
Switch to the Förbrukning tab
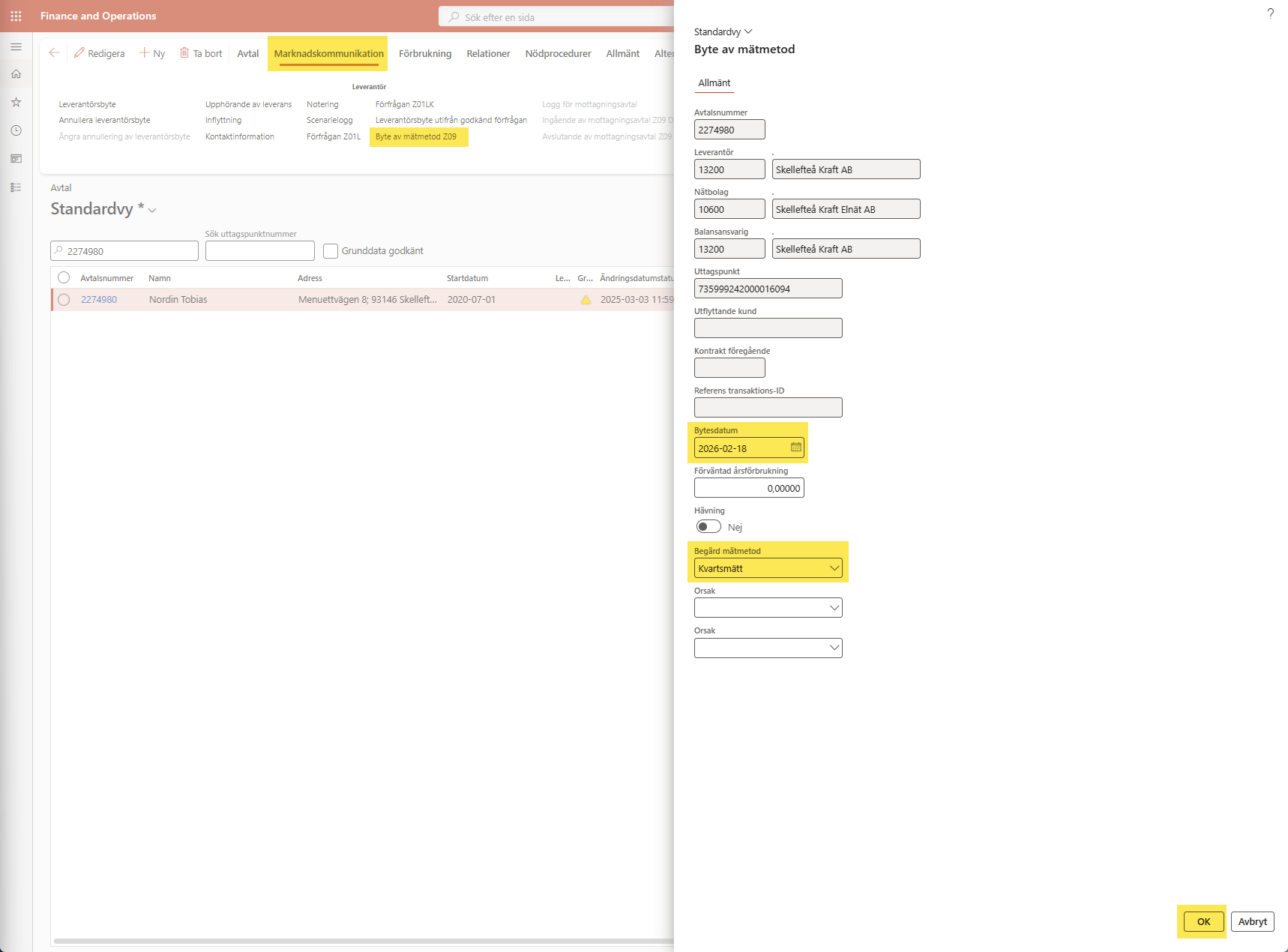[x=424, y=54]
